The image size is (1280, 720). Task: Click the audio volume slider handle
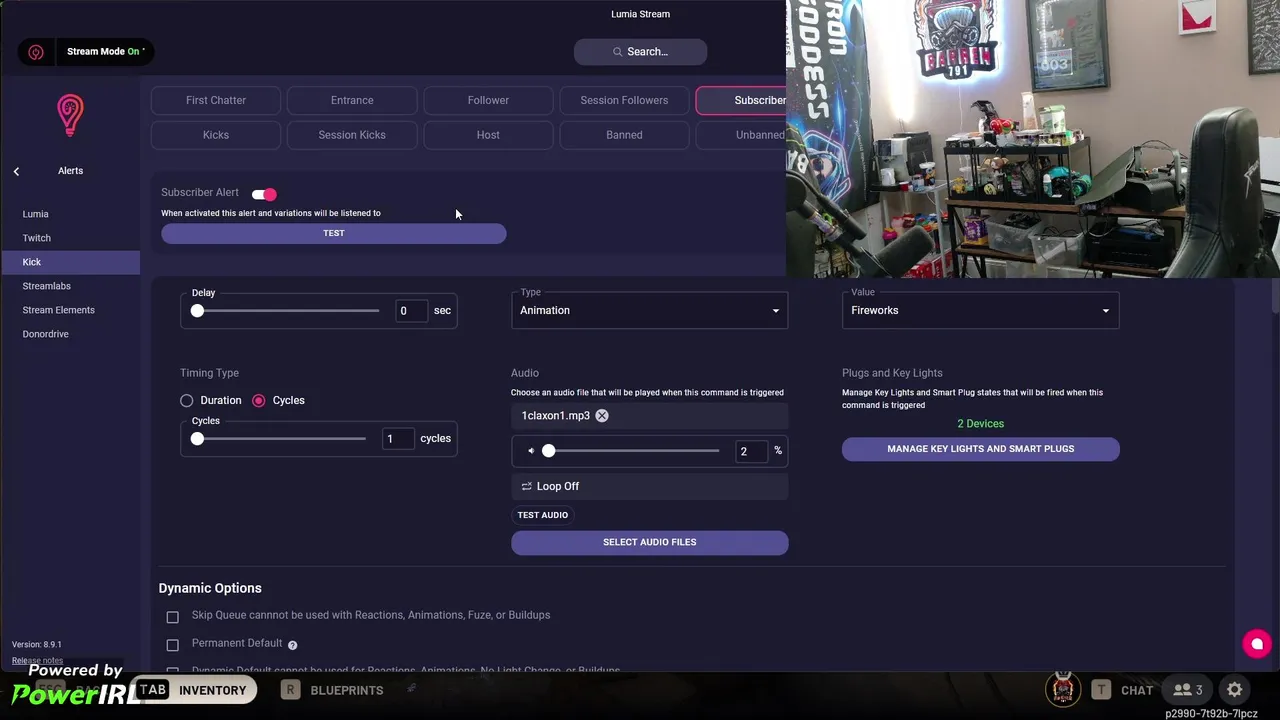coord(548,451)
